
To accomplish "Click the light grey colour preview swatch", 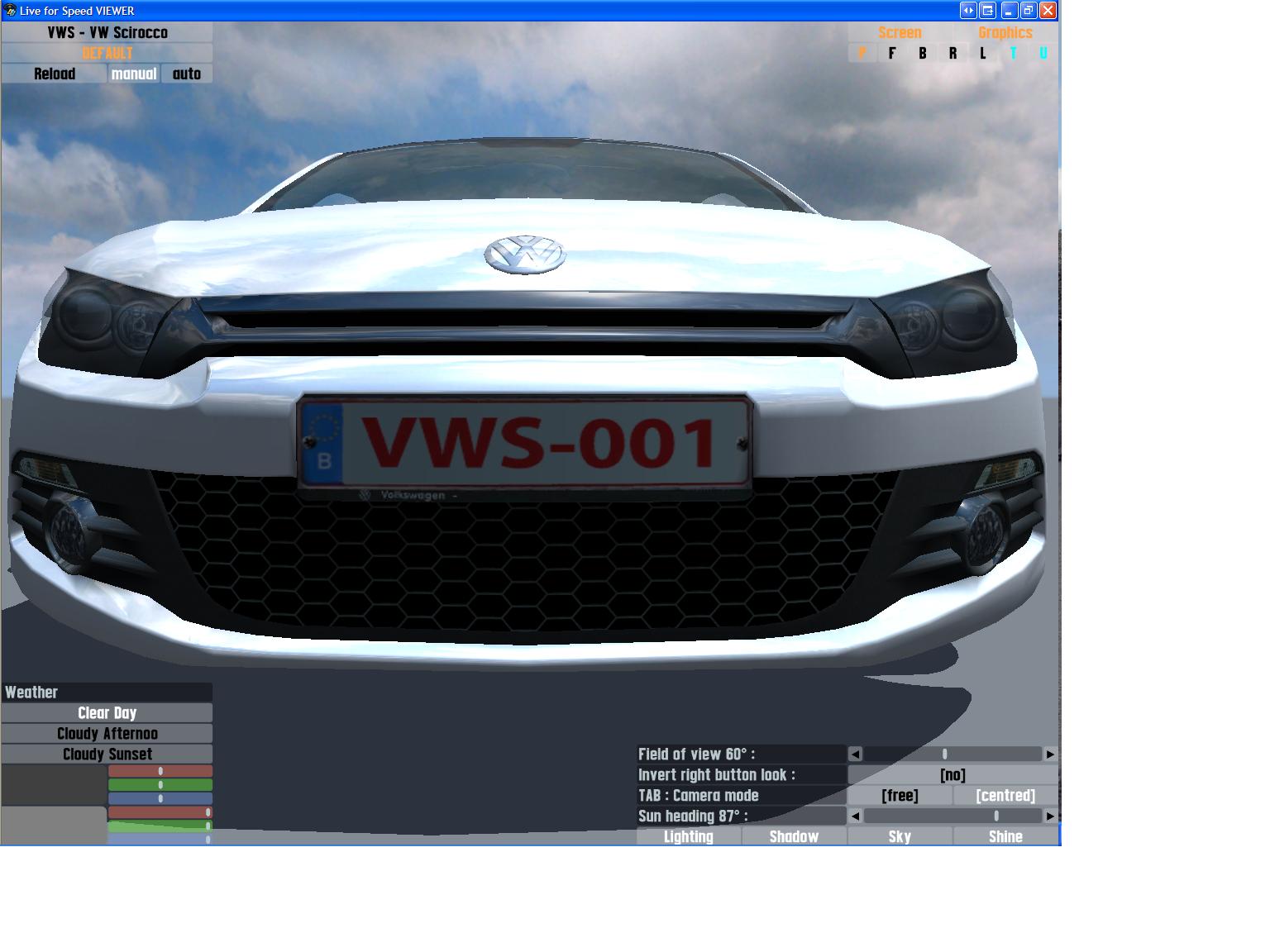I will click(x=54, y=826).
